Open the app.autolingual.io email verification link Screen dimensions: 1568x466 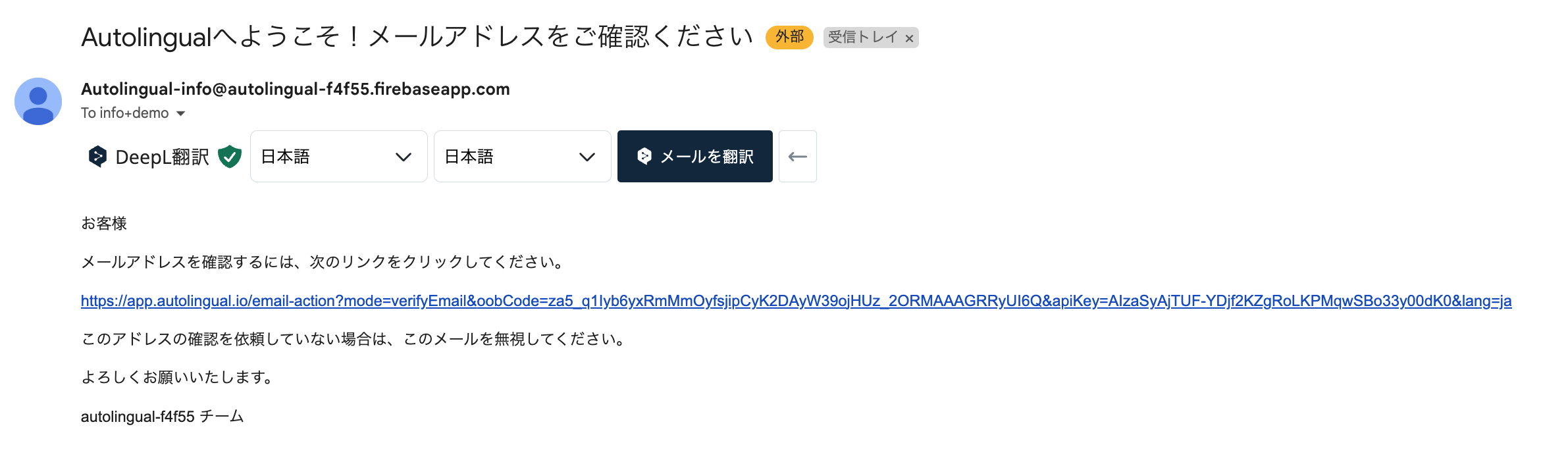tap(796, 301)
